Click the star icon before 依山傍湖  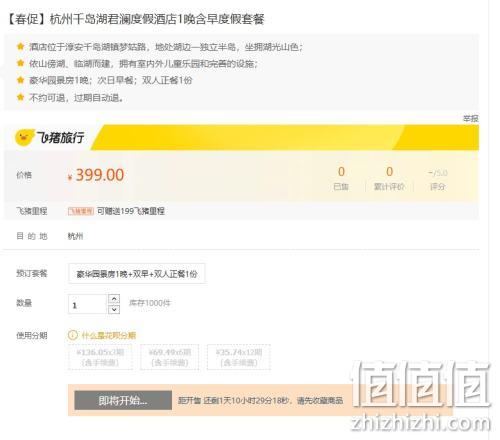[20, 63]
